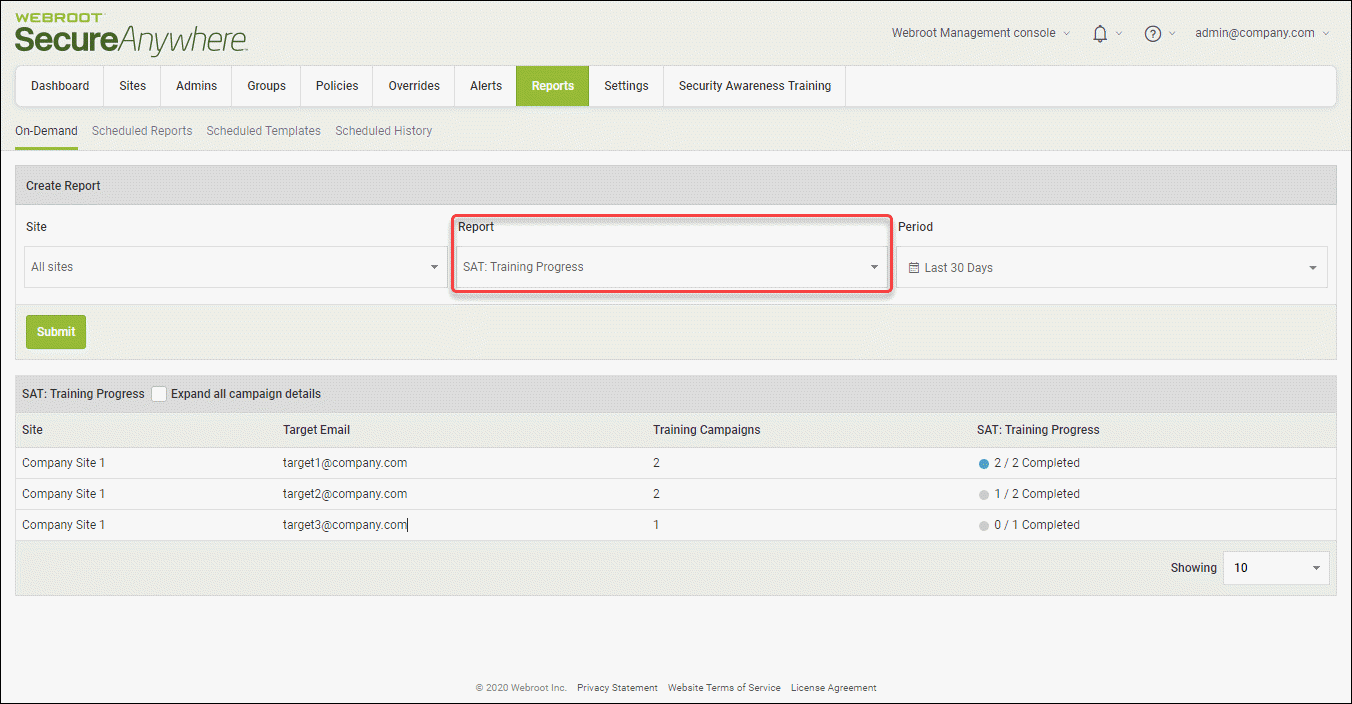Image resolution: width=1352 pixels, height=704 pixels.
Task: Open the Period dropdown Last 30 Days
Action: click(1112, 267)
